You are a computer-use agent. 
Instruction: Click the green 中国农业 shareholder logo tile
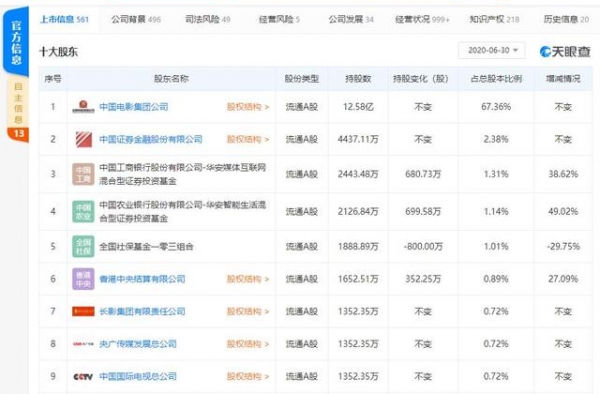[83, 212]
